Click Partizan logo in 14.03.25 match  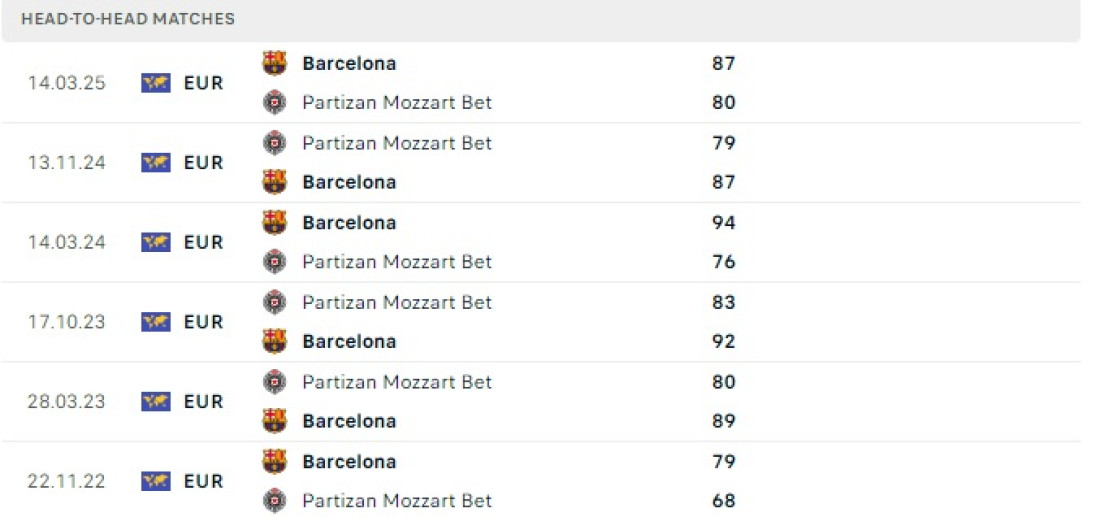click(274, 102)
